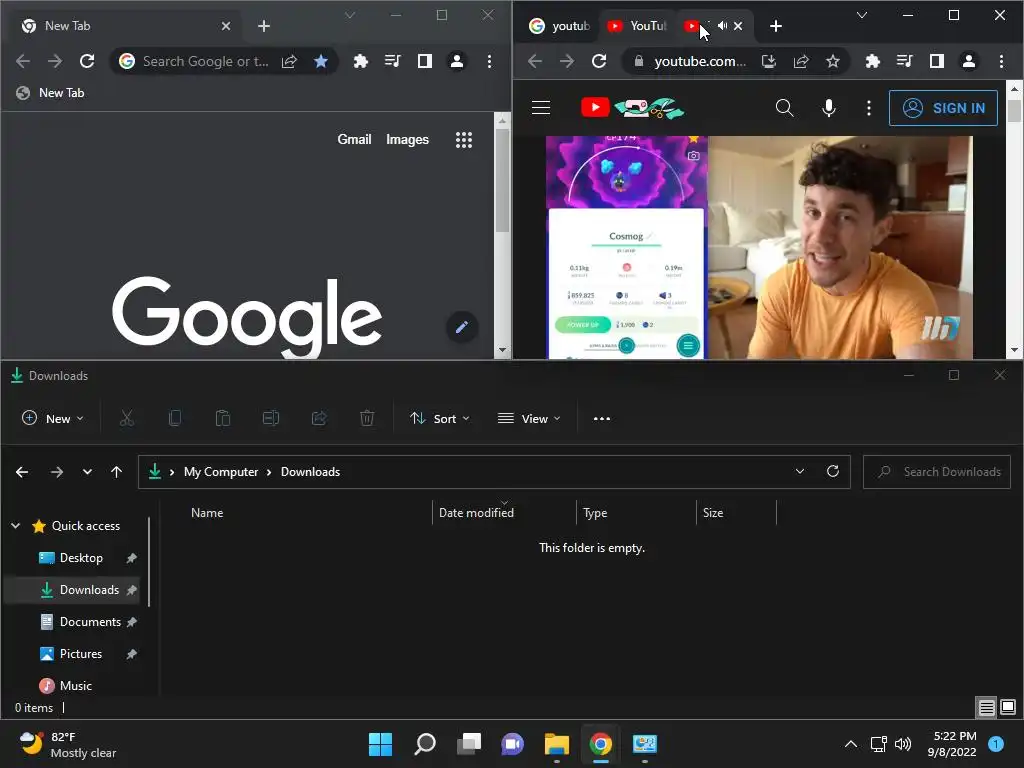Open See more ellipsis in File Explorer toolbar
This screenshot has height=768, width=1024.
[x=601, y=419]
